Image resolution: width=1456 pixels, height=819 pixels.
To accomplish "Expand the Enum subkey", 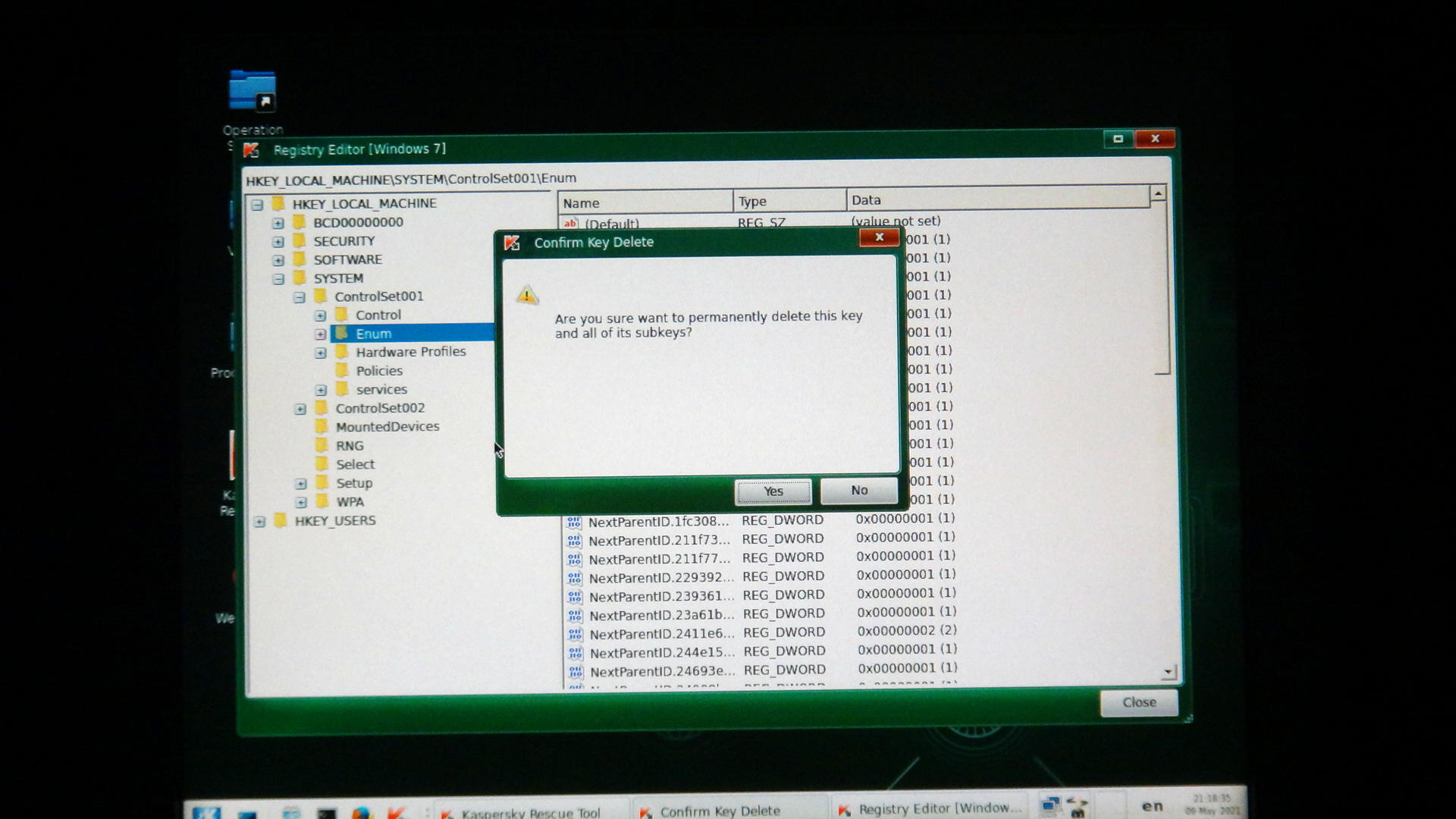I will [x=320, y=334].
